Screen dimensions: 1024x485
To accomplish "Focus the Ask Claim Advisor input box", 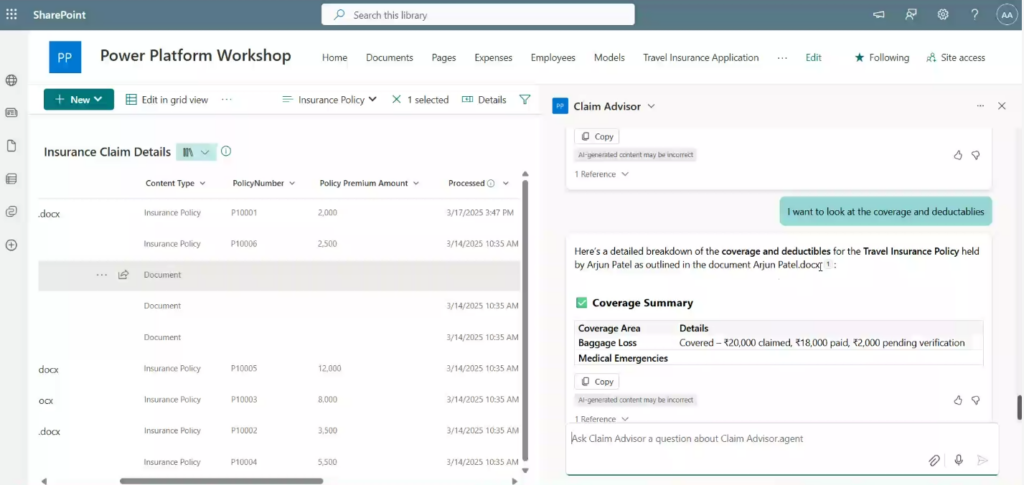I will (x=782, y=439).
